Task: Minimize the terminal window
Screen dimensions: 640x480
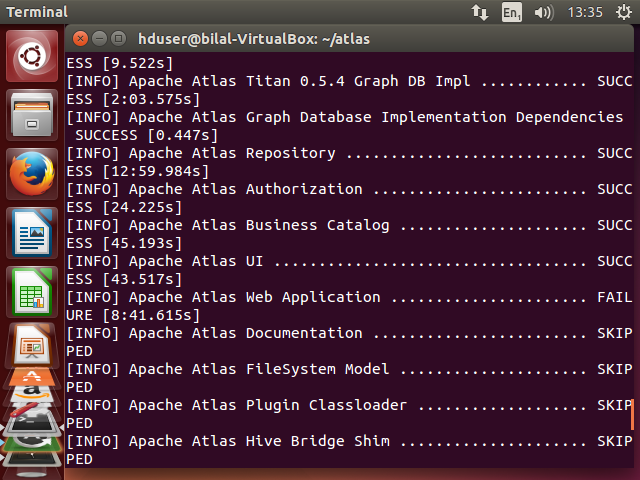Action: click(x=99, y=39)
